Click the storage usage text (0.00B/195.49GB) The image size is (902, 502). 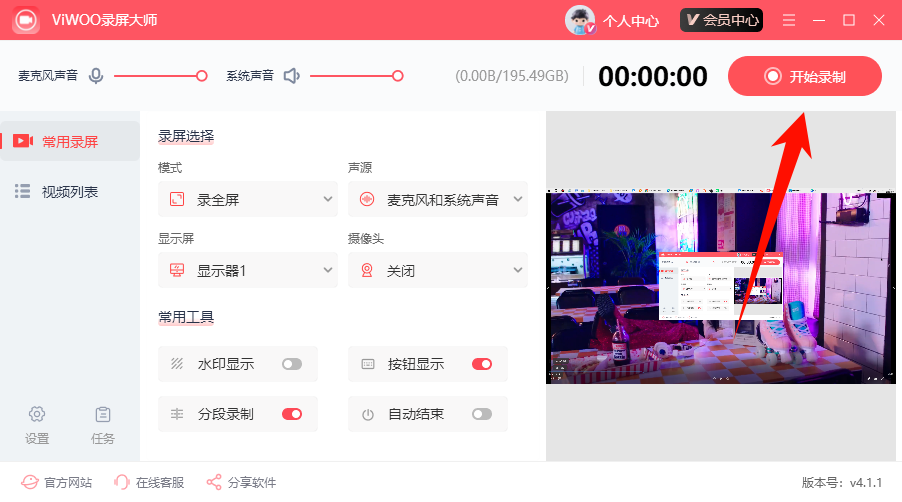coord(512,76)
